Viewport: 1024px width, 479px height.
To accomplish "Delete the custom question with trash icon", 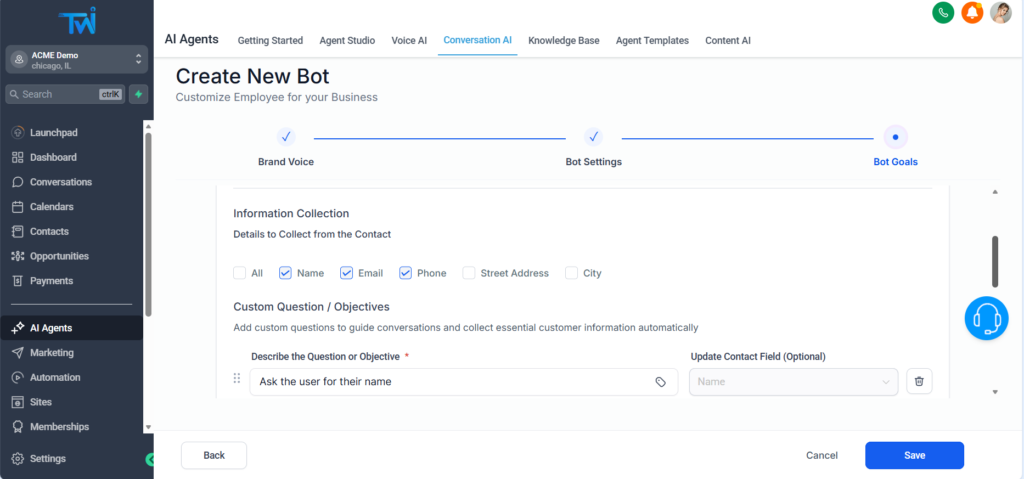I will (x=919, y=381).
